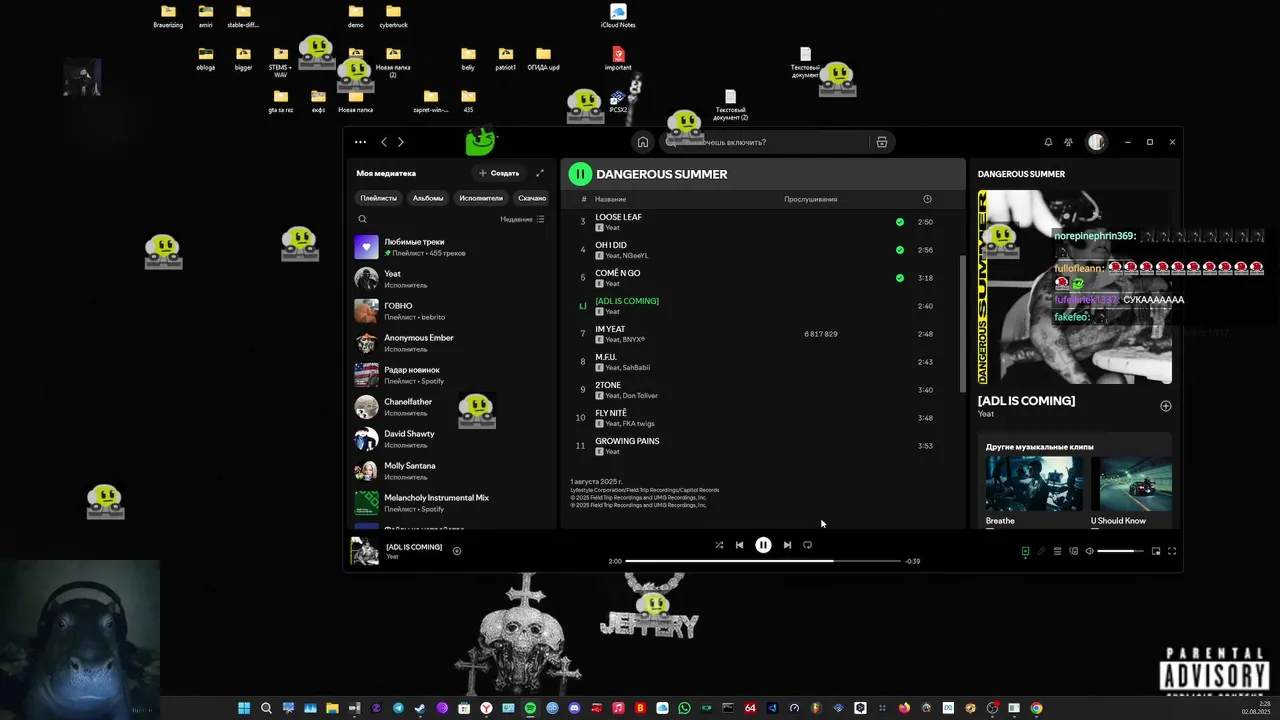Open the Browse icon in search bar
The width and height of the screenshot is (1280, 720).
(x=881, y=142)
